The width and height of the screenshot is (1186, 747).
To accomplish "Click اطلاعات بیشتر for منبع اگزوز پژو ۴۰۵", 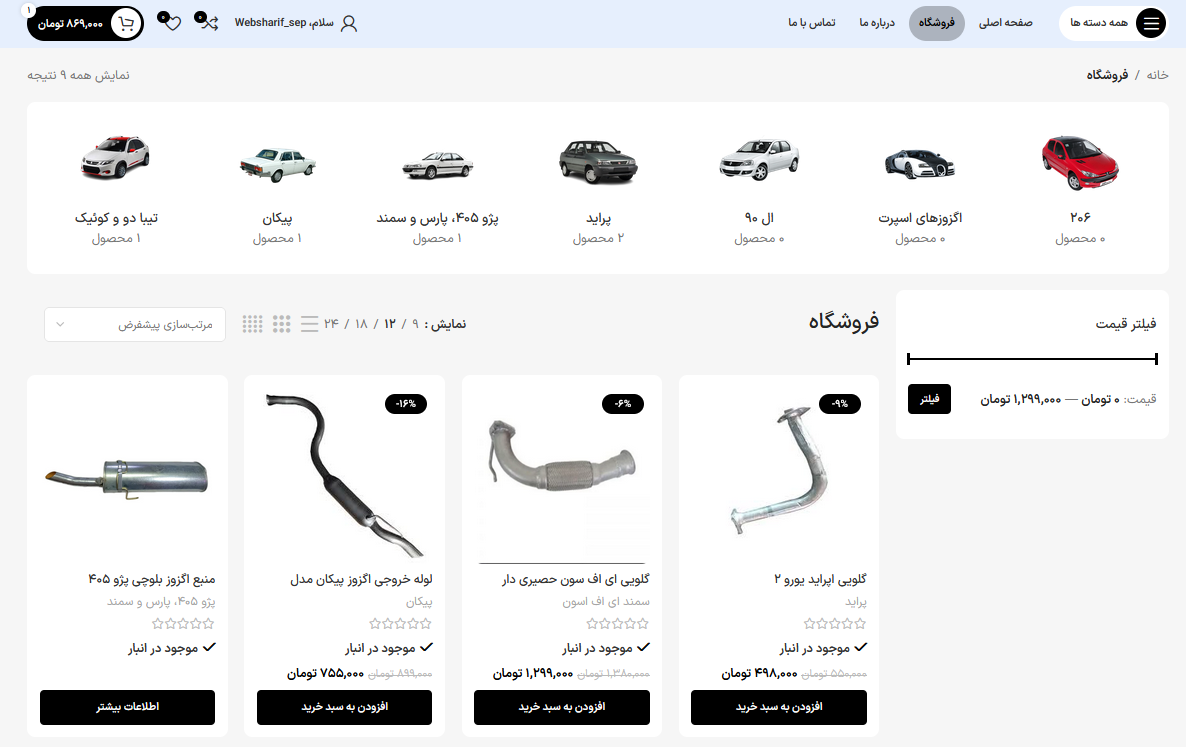I will pos(127,708).
